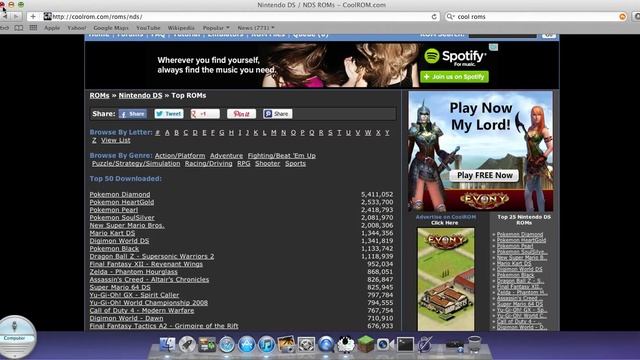Open Zelda - Phantom Hourglass link
Viewport: 640px width, 360px height.
pos(133,272)
